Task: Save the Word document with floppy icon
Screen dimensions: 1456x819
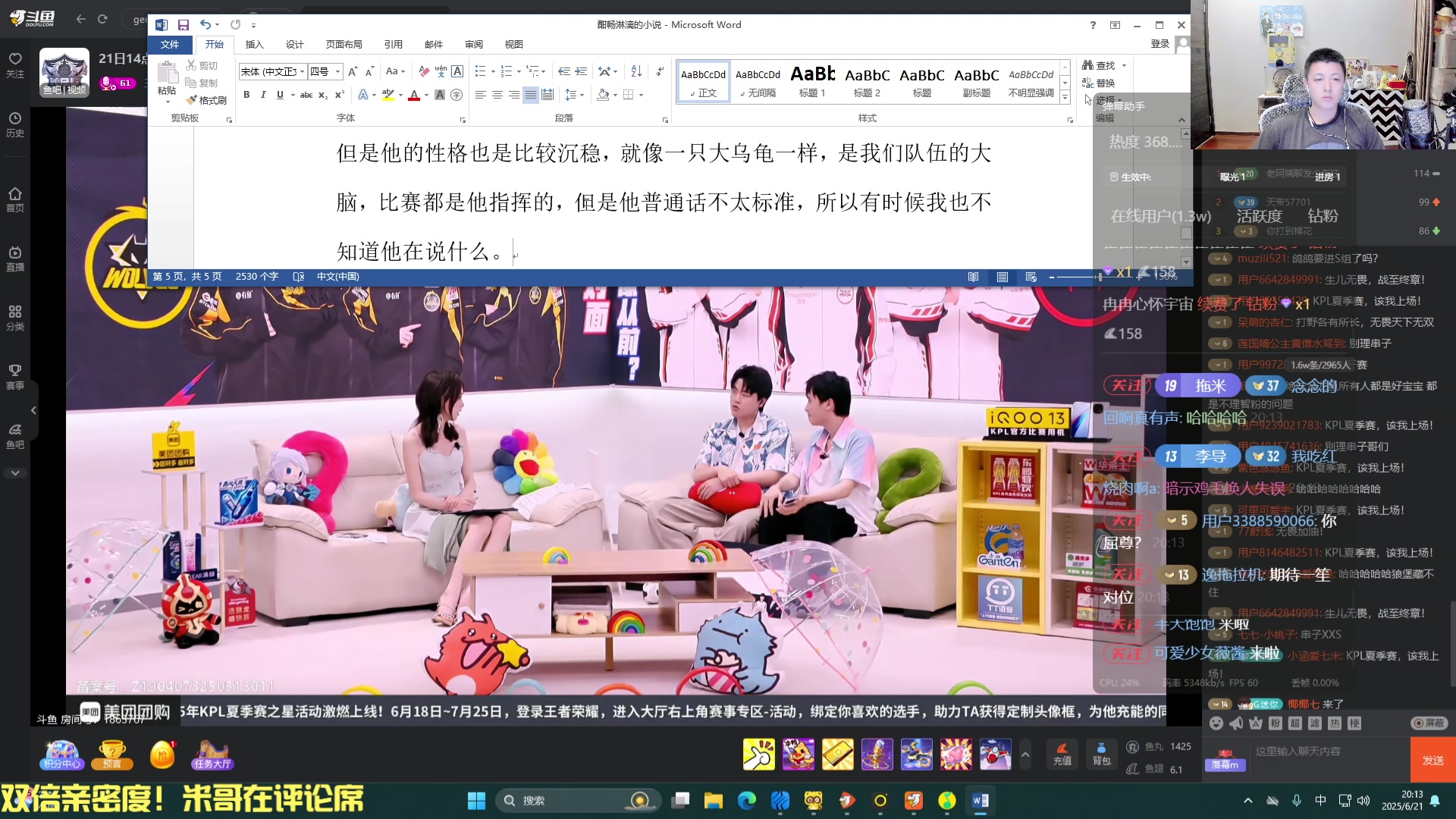Action: click(183, 25)
